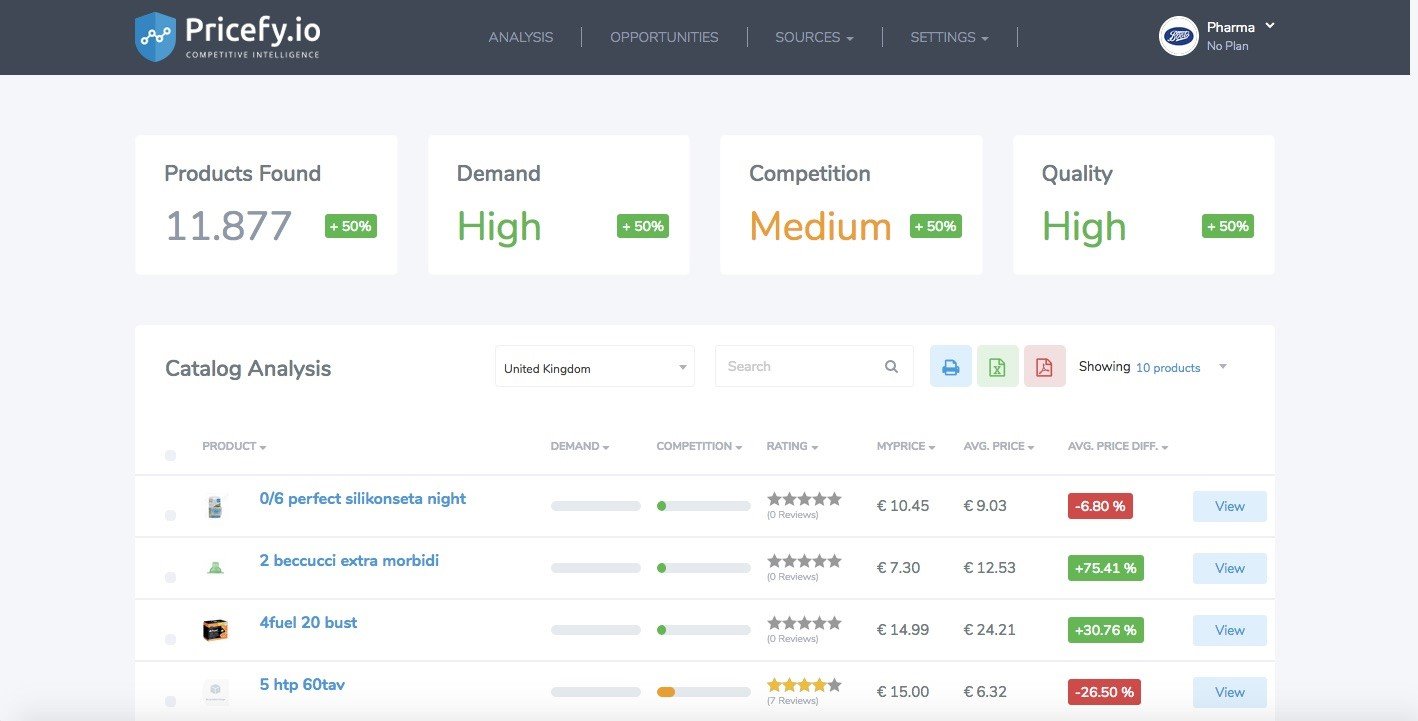Sort by the PRODUCT column header
The height and width of the screenshot is (721, 1418).
(x=234, y=446)
